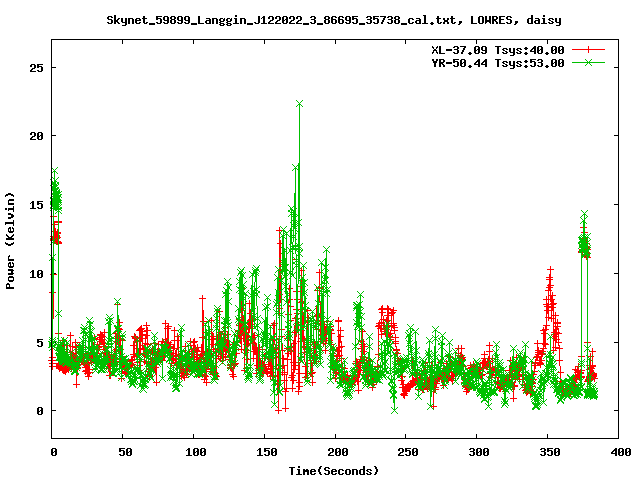Click the Time(Seconds) x-axis label
This screenshot has width=640, height=480.
(334, 471)
